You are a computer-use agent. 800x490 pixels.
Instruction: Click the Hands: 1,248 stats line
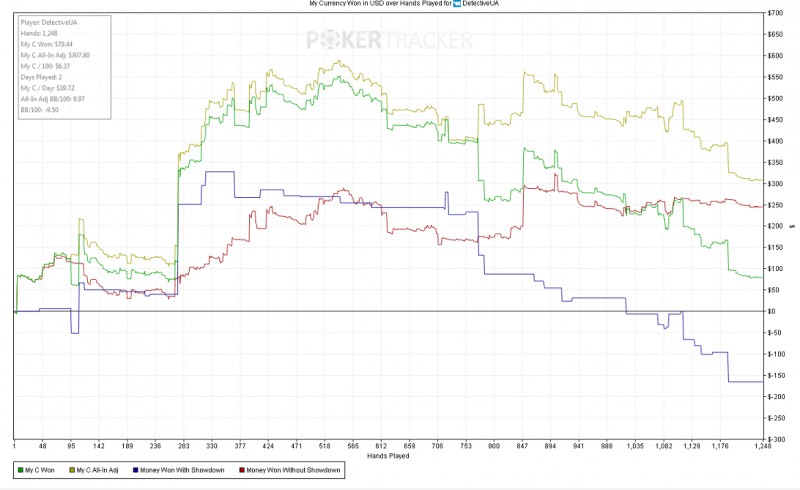(39, 33)
